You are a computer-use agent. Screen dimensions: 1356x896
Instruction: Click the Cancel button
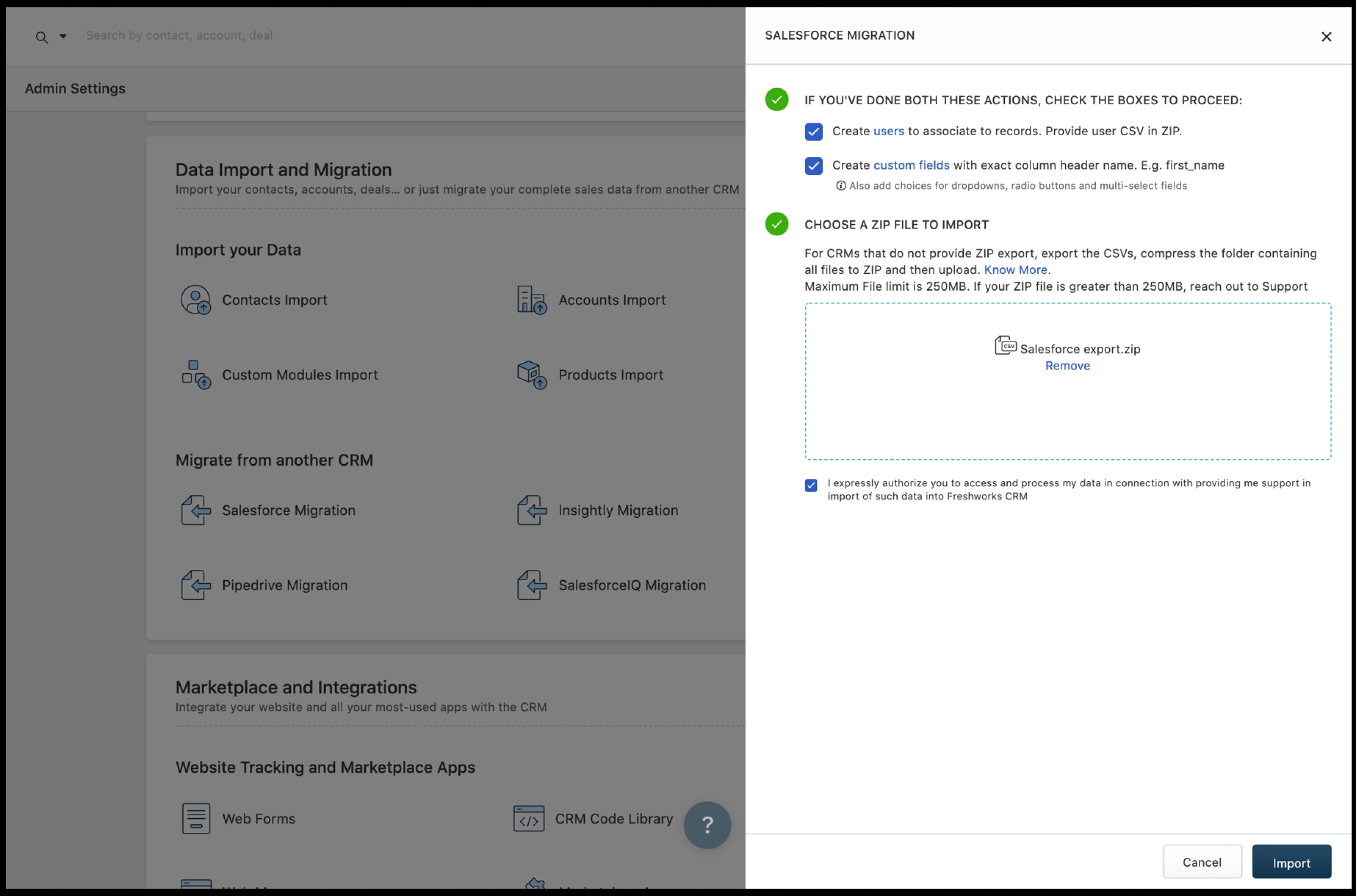tap(1202, 862)
